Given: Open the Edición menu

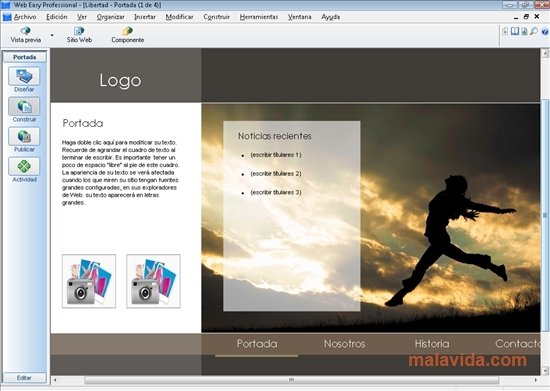Looking at the screenshot, I should point(56,17).
